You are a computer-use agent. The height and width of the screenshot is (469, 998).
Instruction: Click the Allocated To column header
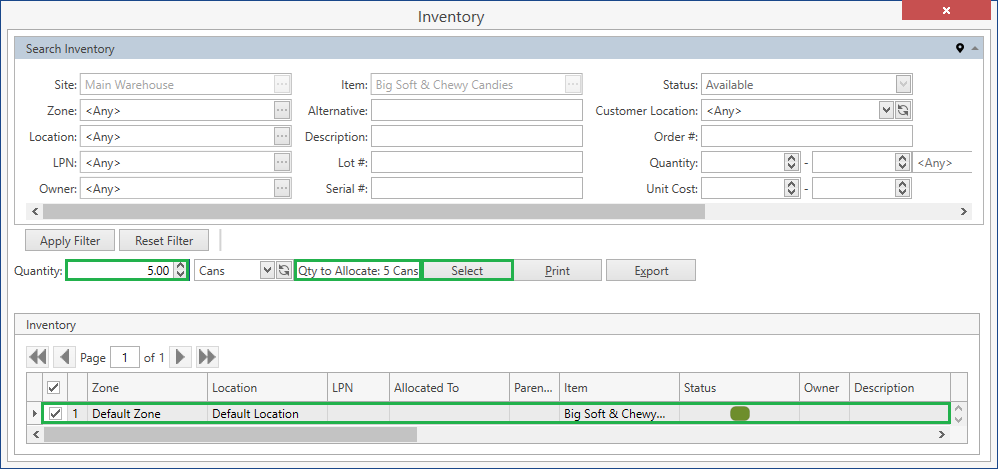tap(448, 388)
